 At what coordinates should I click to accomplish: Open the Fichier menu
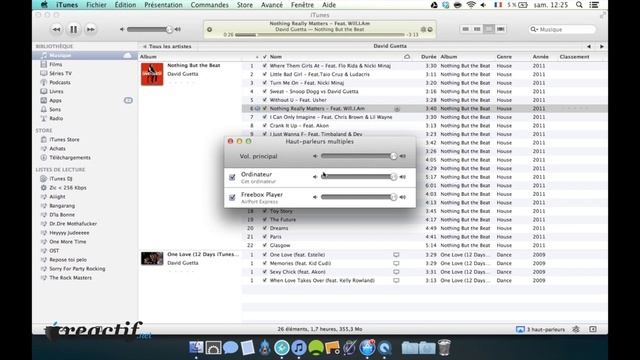click(x=96, y=5)
